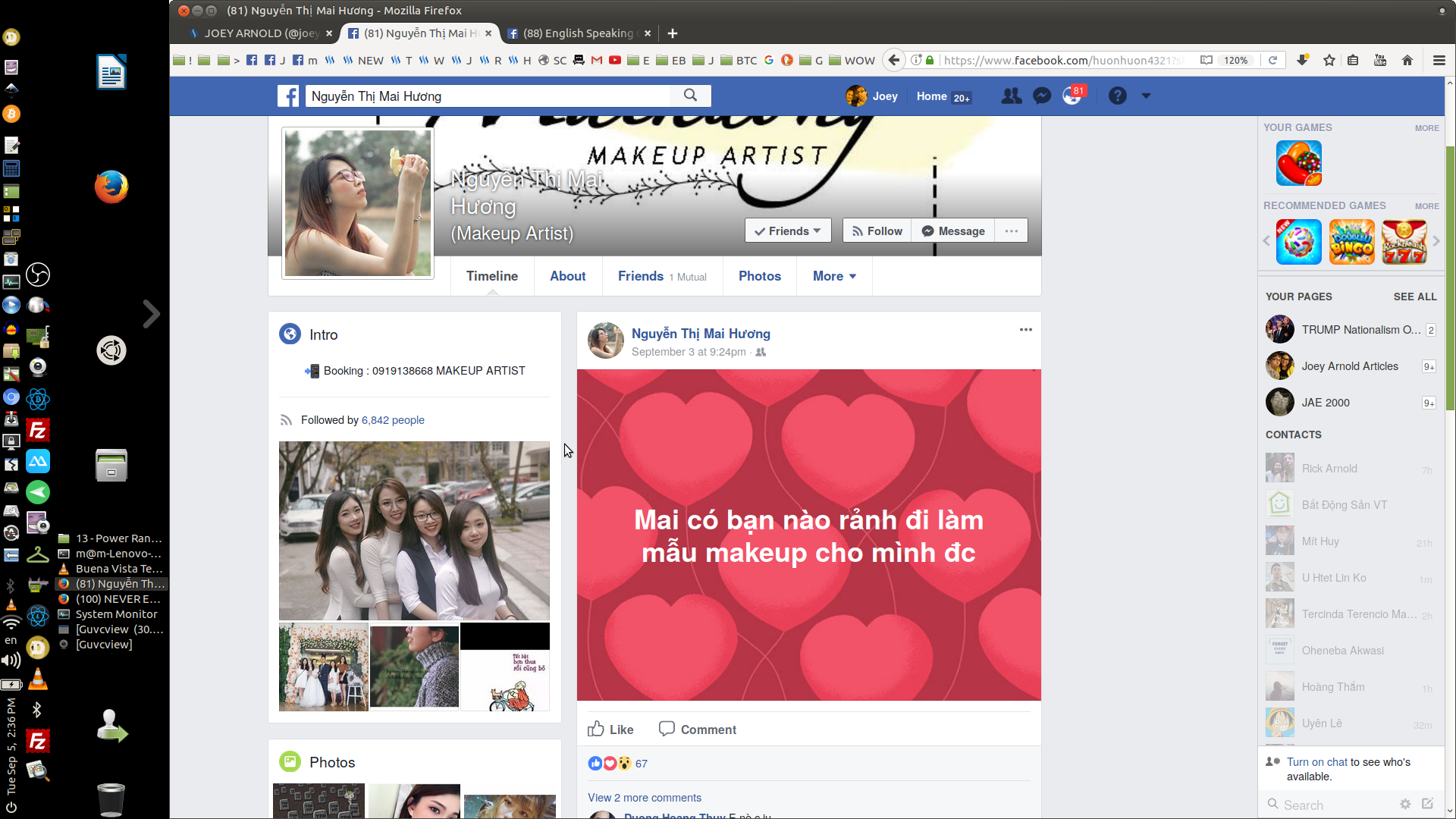Expand the More tab dropdown

[x=834, y=276]
